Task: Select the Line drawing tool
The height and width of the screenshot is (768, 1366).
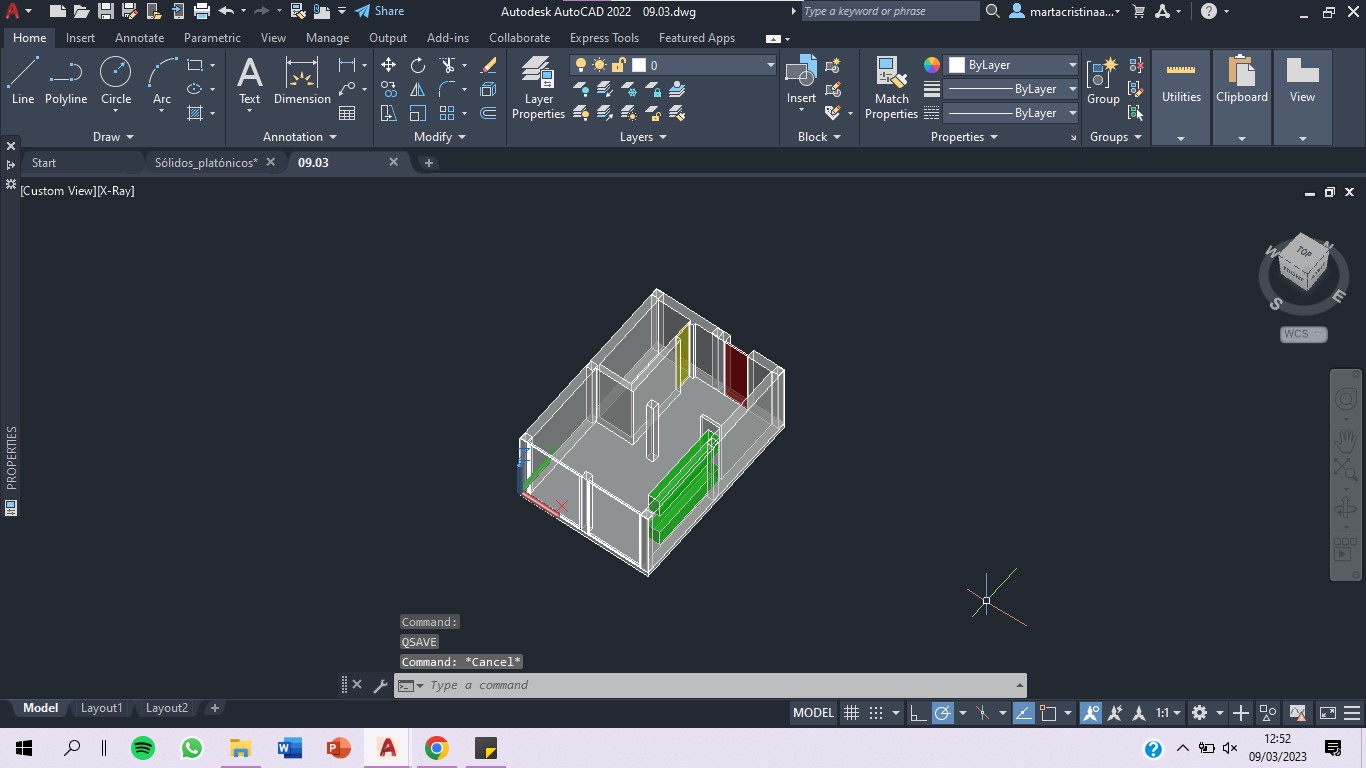Action: (23, 80)
